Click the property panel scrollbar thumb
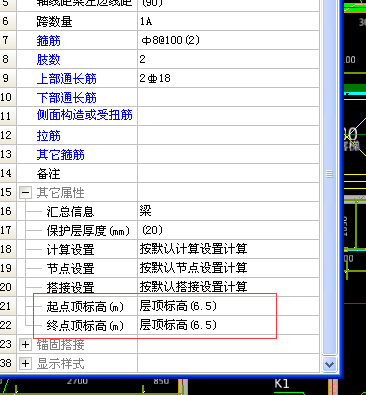Image resolution: width=366 pixels, height=395 pixels. pyautogui.click(x=329, y=174)
